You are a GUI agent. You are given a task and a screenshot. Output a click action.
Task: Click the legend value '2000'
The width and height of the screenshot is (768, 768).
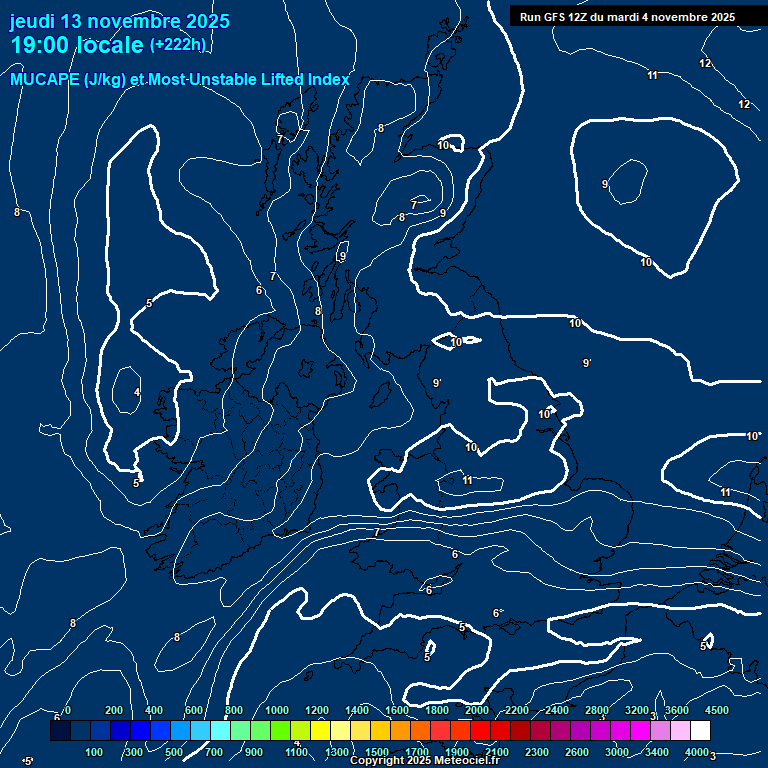pos(477,710)
